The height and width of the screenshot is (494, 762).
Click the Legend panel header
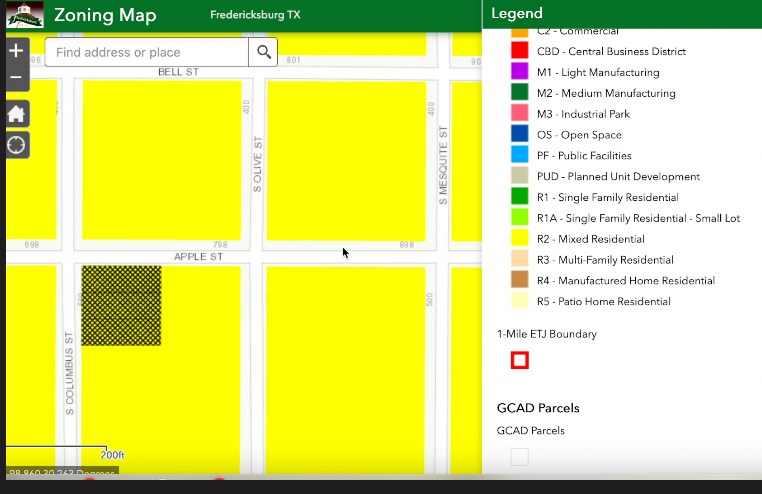(x=620, y=14)
